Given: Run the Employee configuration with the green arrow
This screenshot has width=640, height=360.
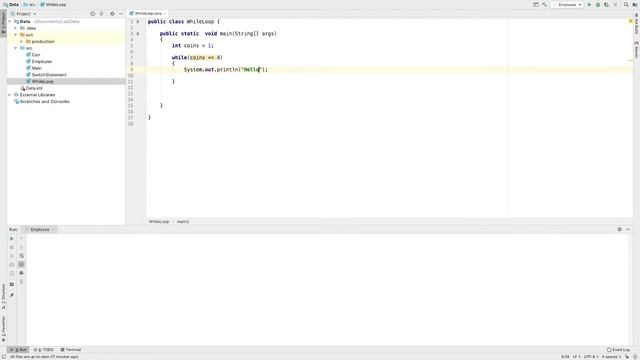Looking at the screenshot, I should [x=589, y=4].
